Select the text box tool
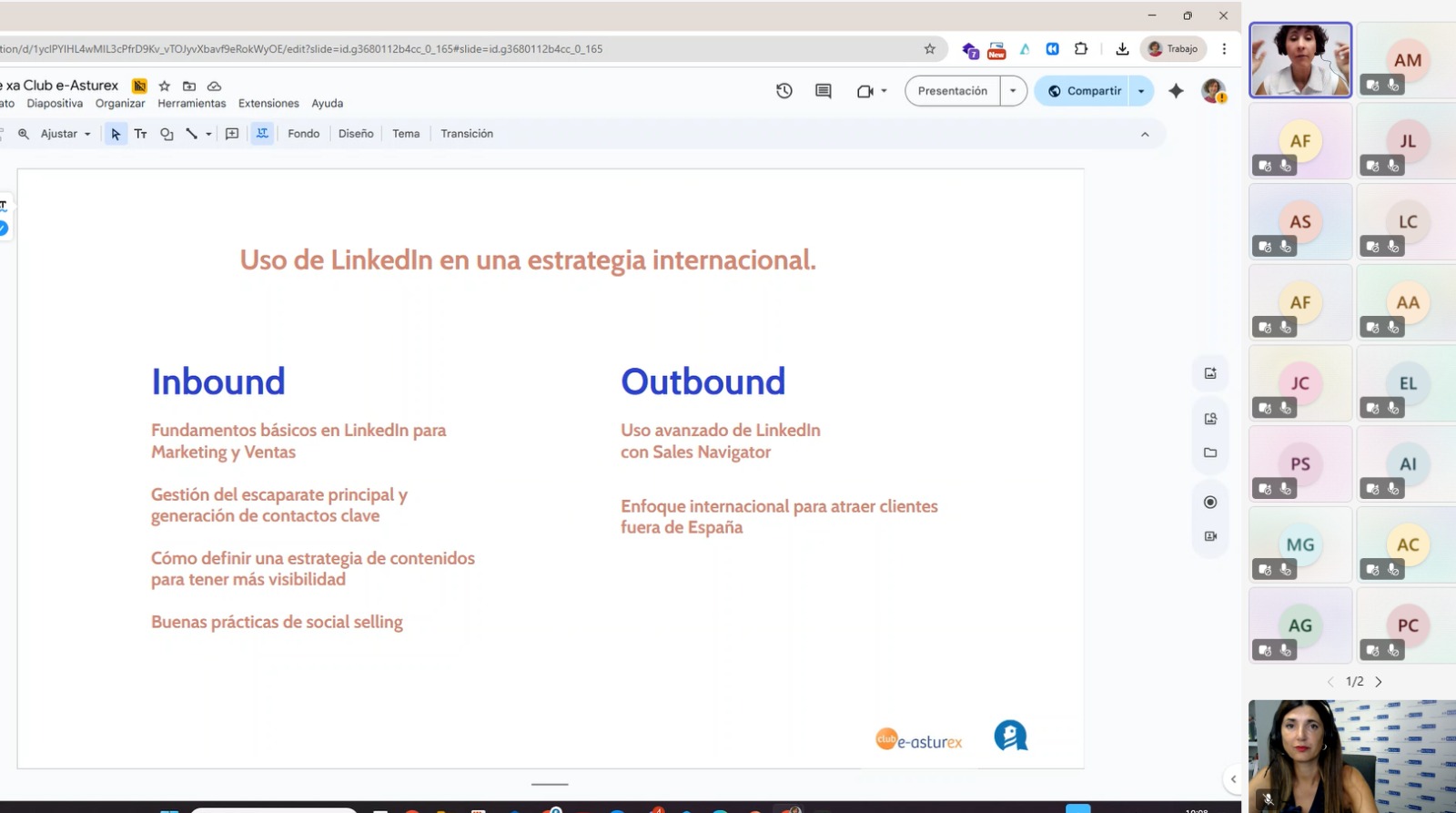This screenshot has width=1456, height=813. click(x=140, y=134)
